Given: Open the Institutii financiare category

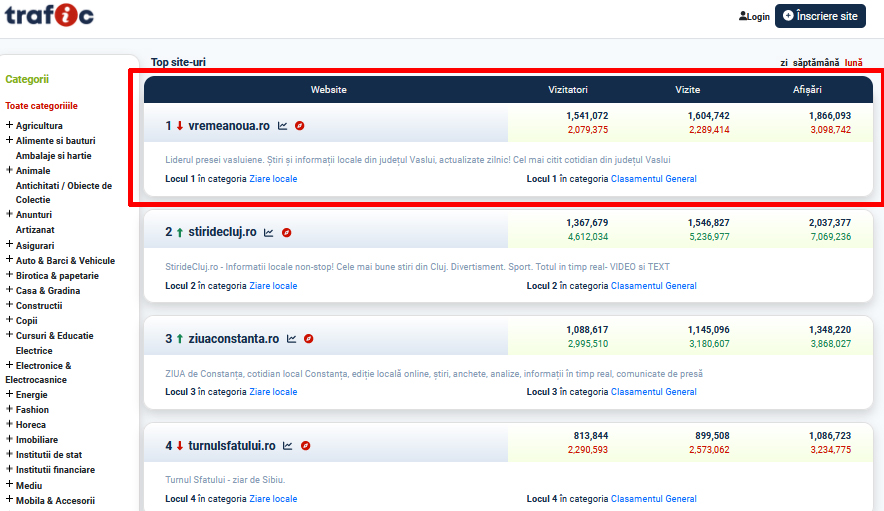Looking at the screenshot, I should 55,470.
